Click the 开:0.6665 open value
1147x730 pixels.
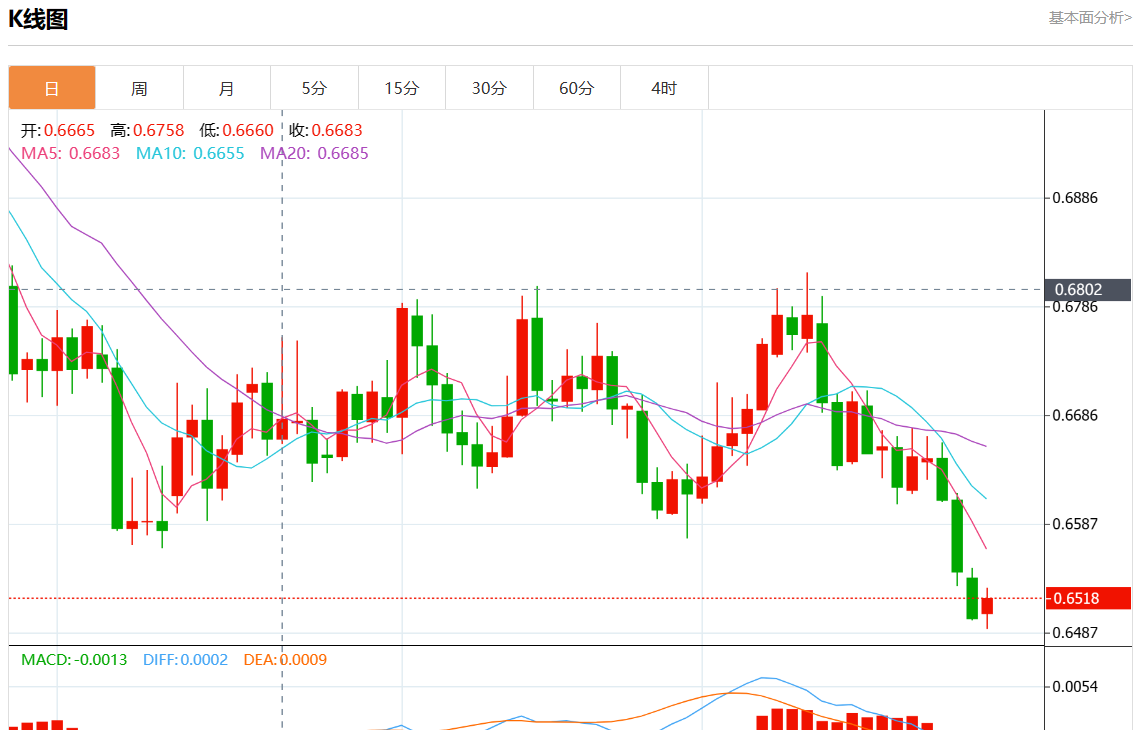[58, 130]
